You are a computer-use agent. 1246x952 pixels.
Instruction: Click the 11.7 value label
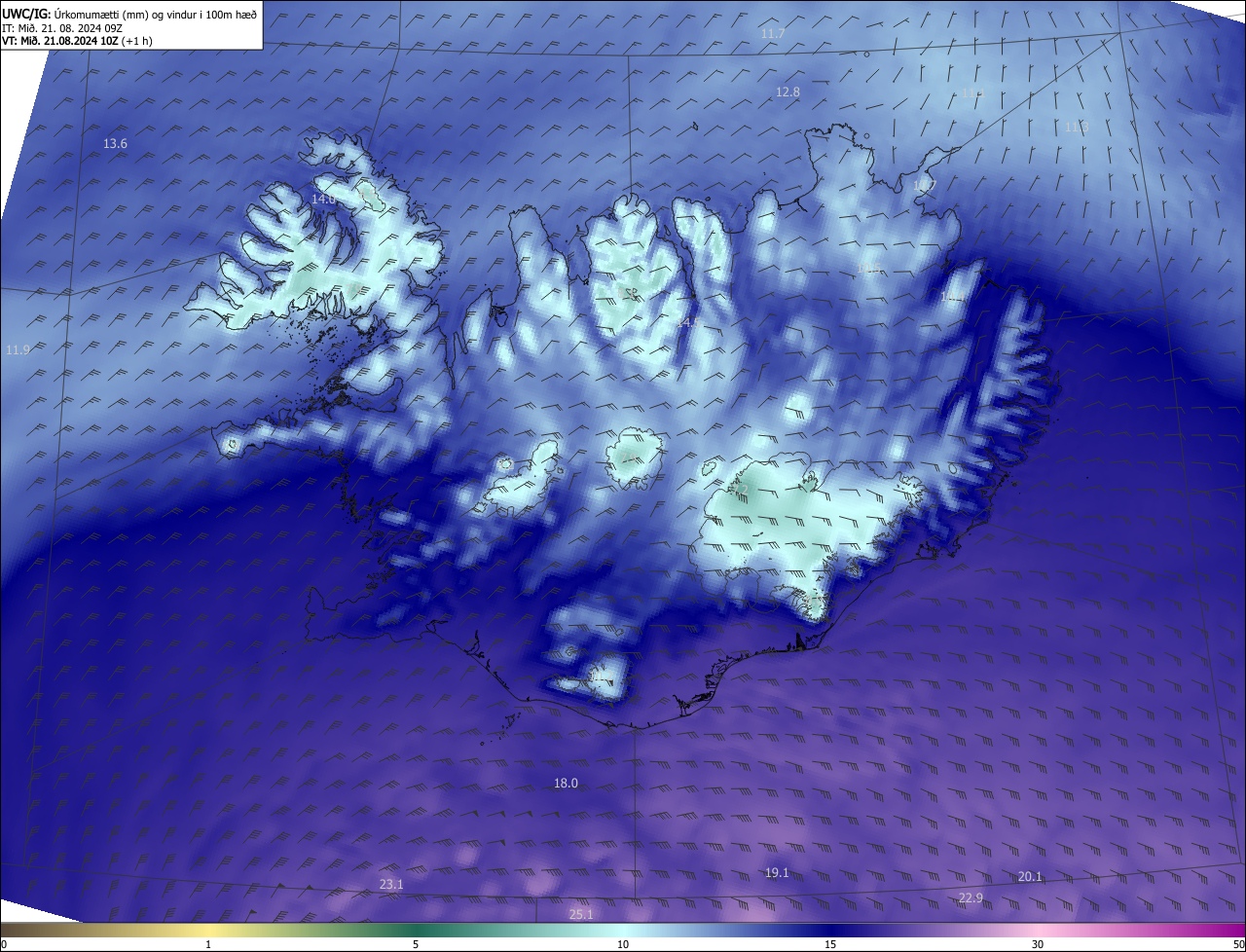tap(773, 34)
